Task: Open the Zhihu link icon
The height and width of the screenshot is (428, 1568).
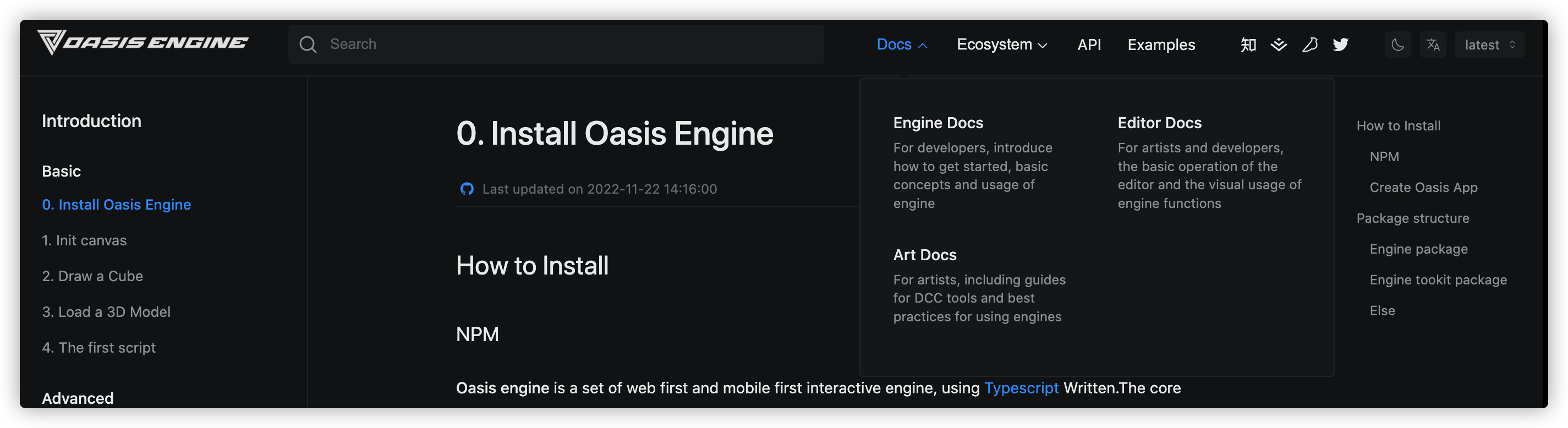Action: tap(1248, 45)
